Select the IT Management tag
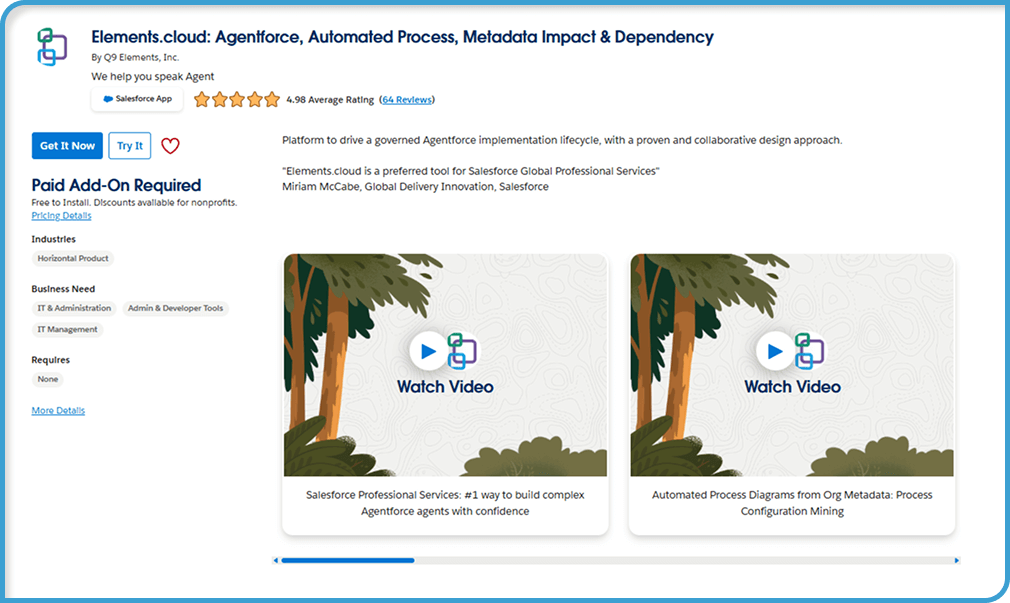Image resolution: width=1010 pixels, height=603 pixels. point(67,330)
